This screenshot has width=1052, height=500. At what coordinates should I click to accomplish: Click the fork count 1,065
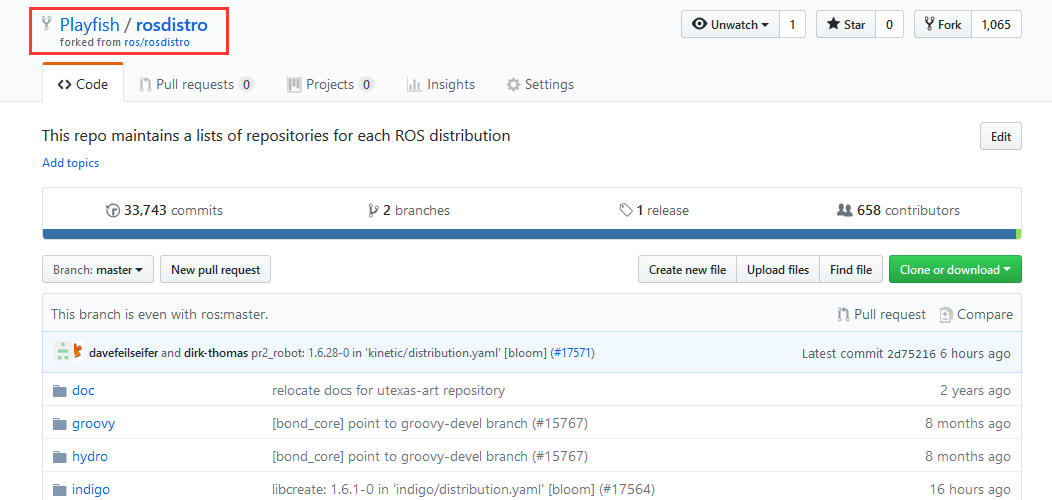coord(996,25)
